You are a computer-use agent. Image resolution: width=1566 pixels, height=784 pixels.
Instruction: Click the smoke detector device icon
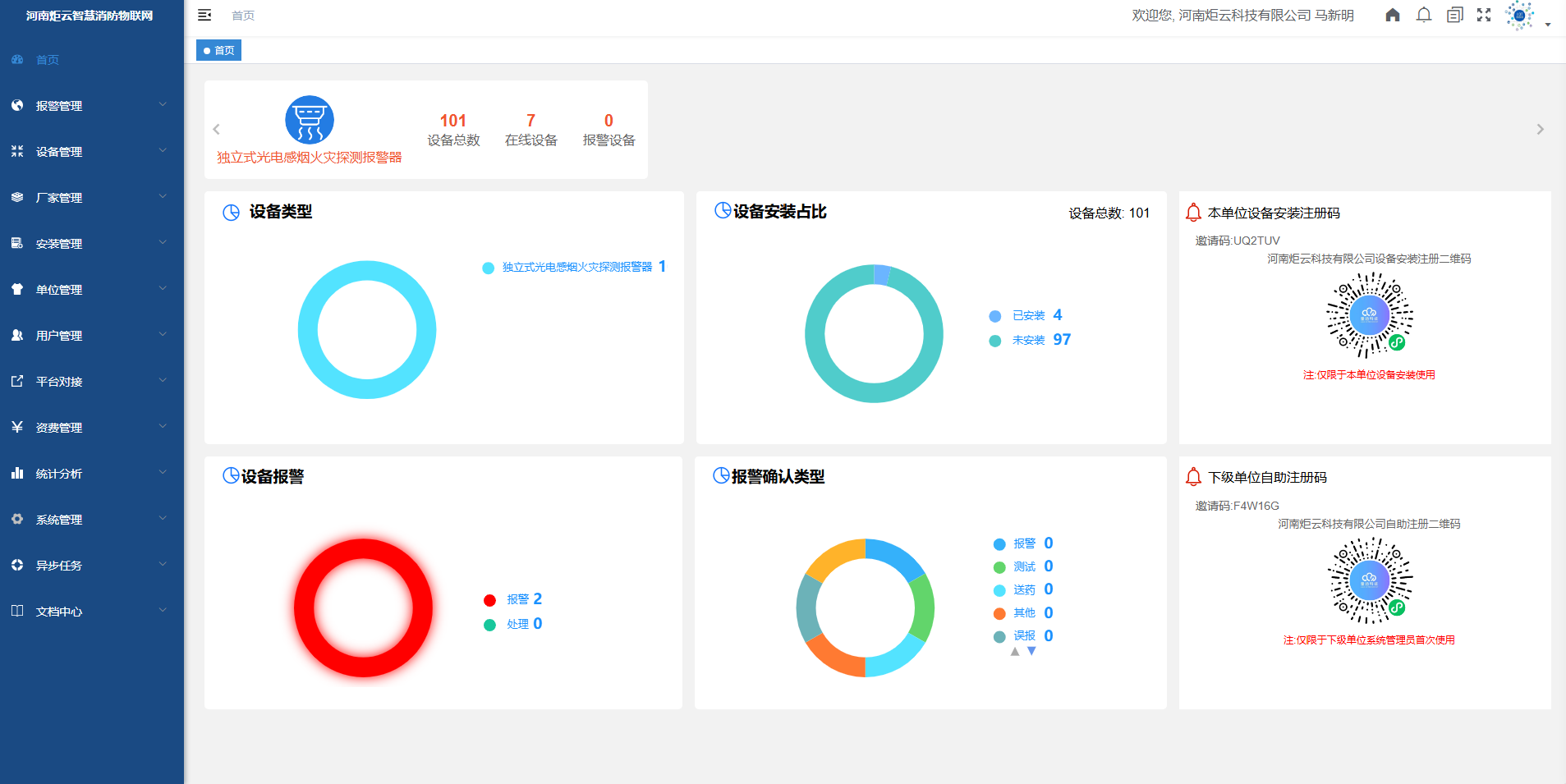[x=309, y=120]
